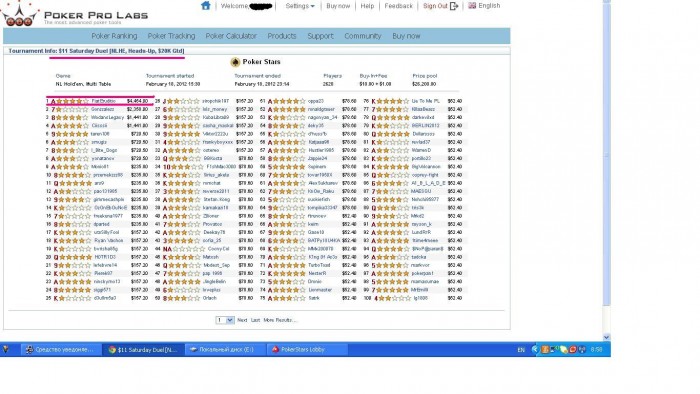700x394 pixels.
Task: Click the $4,464.80 first place prize
Action: coord(138,101)
